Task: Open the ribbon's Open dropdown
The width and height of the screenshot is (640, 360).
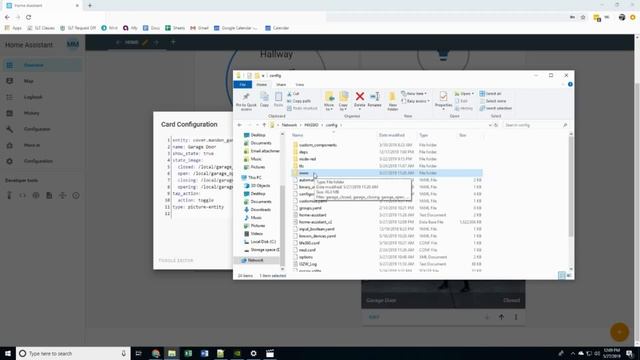Action: click(x=464, y=94)
